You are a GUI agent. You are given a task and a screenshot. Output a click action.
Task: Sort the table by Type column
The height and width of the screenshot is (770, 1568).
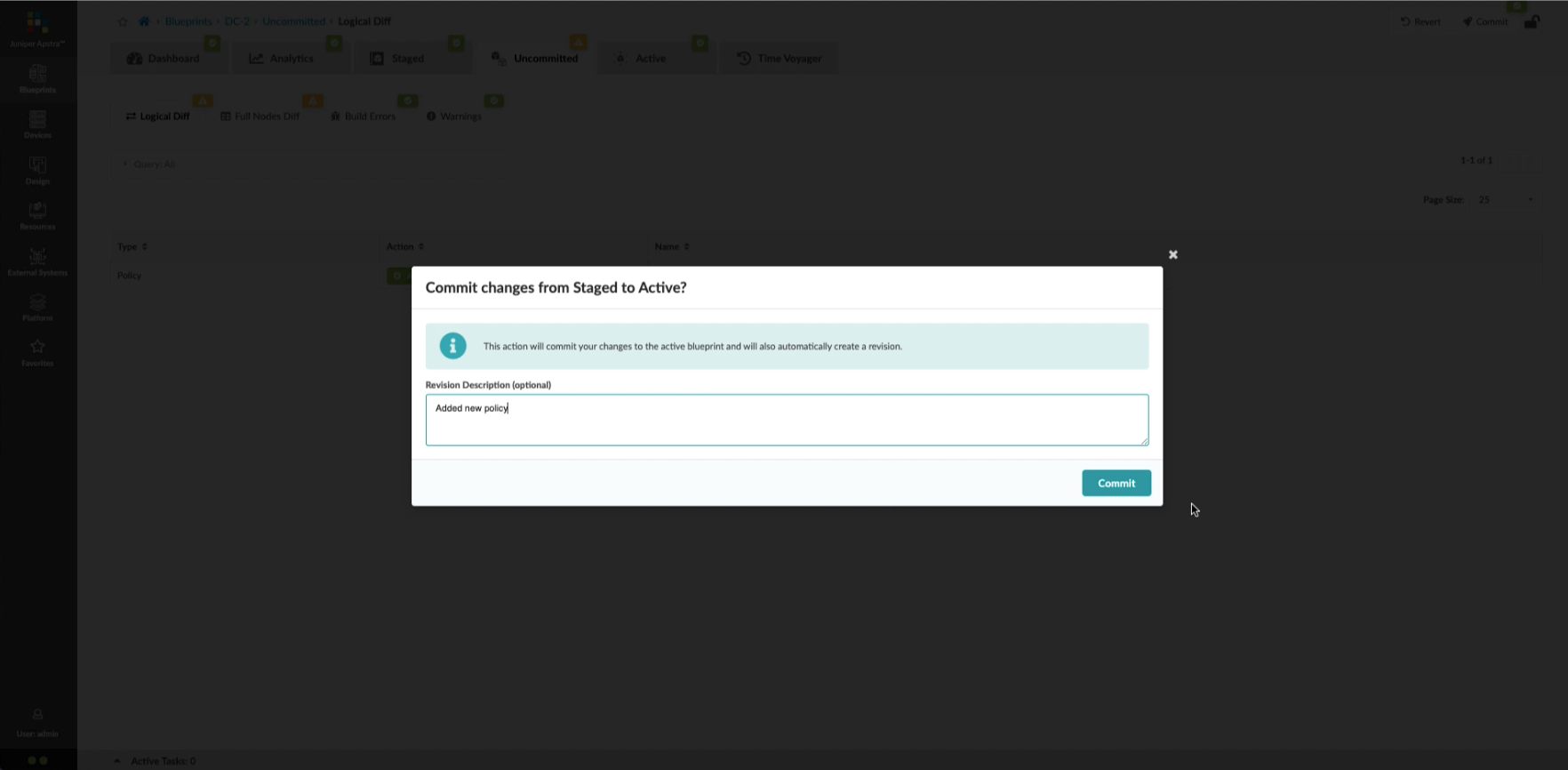point(132,246)
